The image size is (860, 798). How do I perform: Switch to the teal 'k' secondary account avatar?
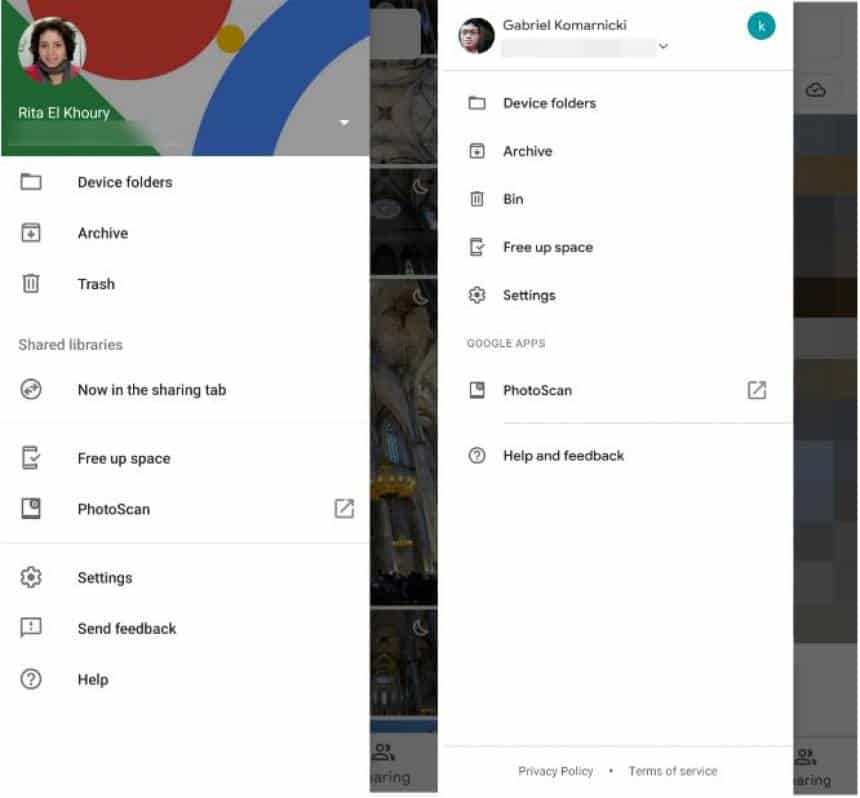(761, 26)
